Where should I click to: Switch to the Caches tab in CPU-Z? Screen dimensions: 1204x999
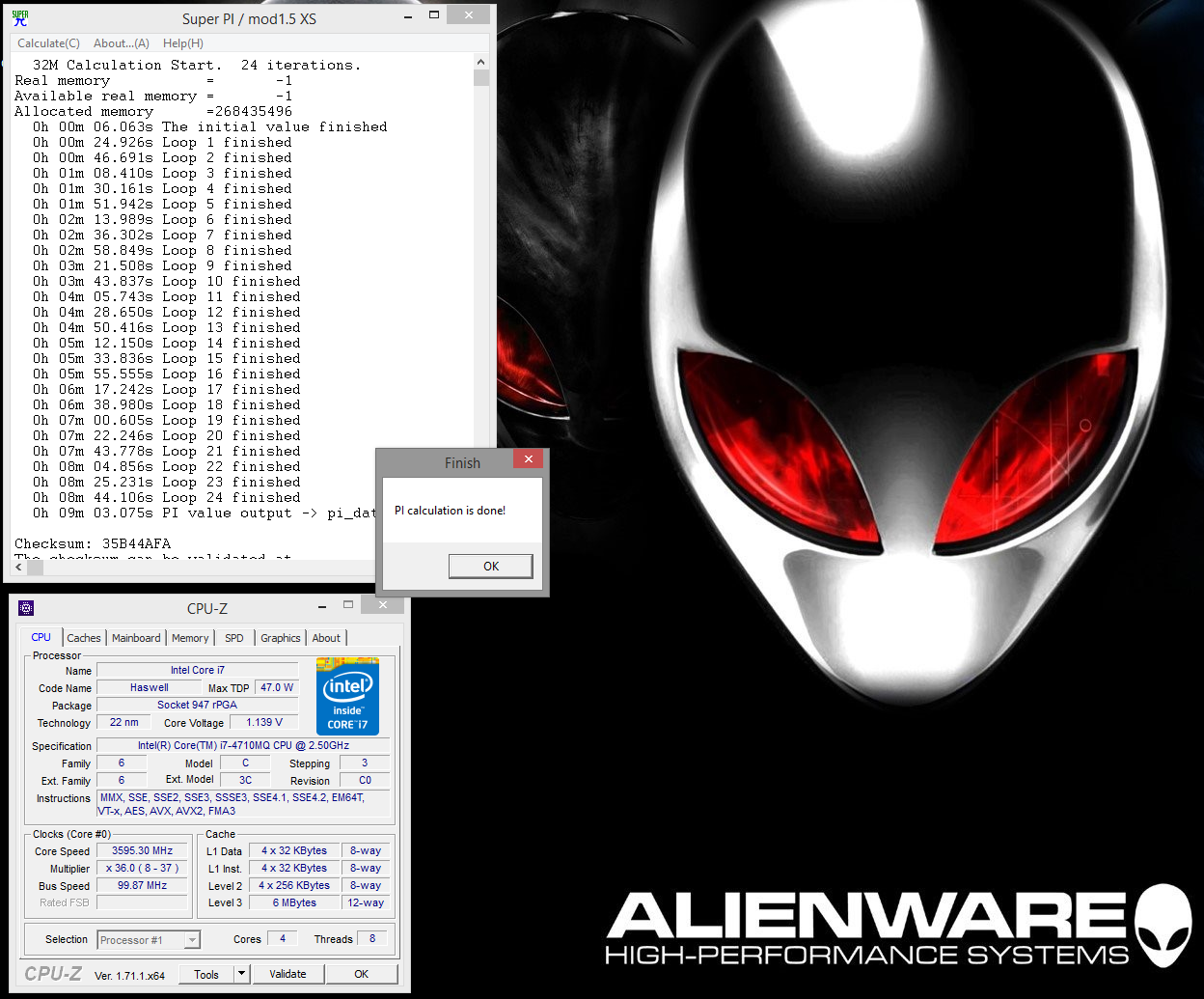(84, 638)
